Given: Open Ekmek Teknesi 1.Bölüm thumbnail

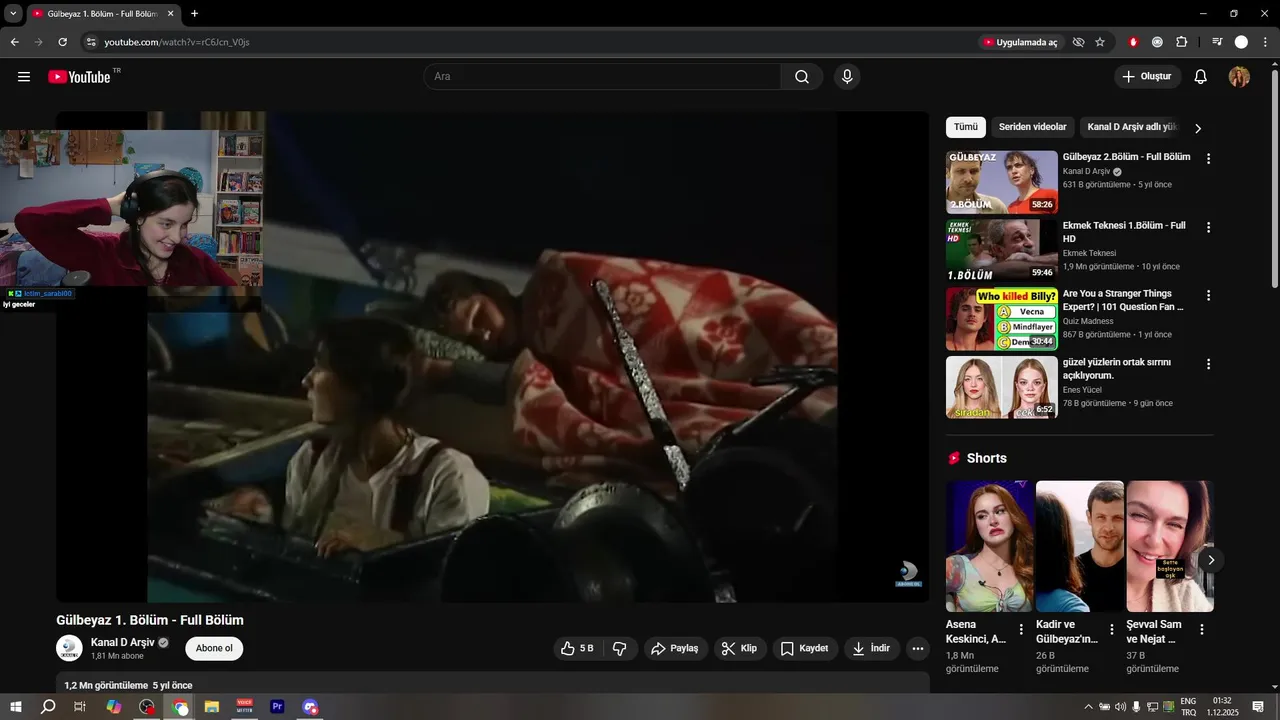Looking at the screenshot, I should point(1001,251).
